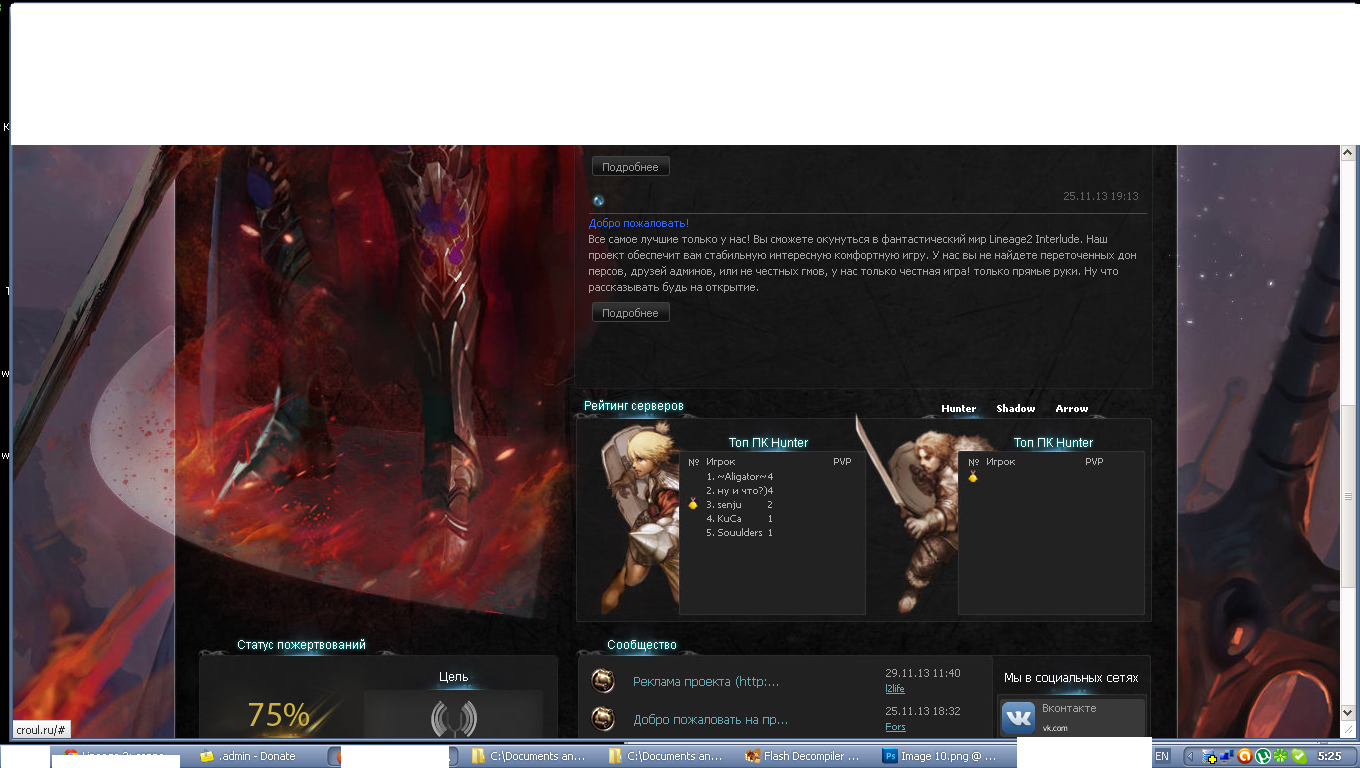Click the left Топ ПК Hunter title
Viewport: 1360px width, 768px height.
(x=768, y=442)
